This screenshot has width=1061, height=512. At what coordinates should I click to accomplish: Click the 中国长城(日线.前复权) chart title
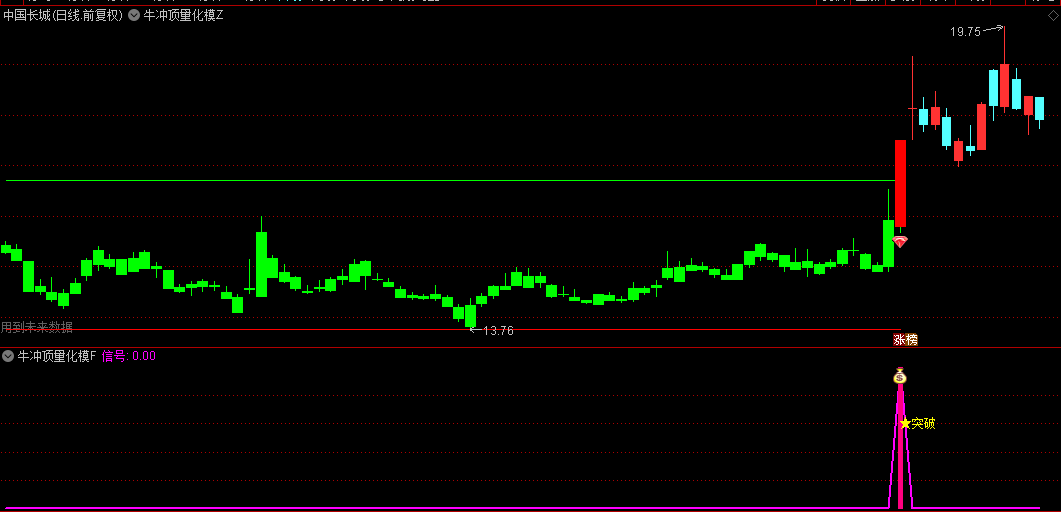[x=63, y=16]
